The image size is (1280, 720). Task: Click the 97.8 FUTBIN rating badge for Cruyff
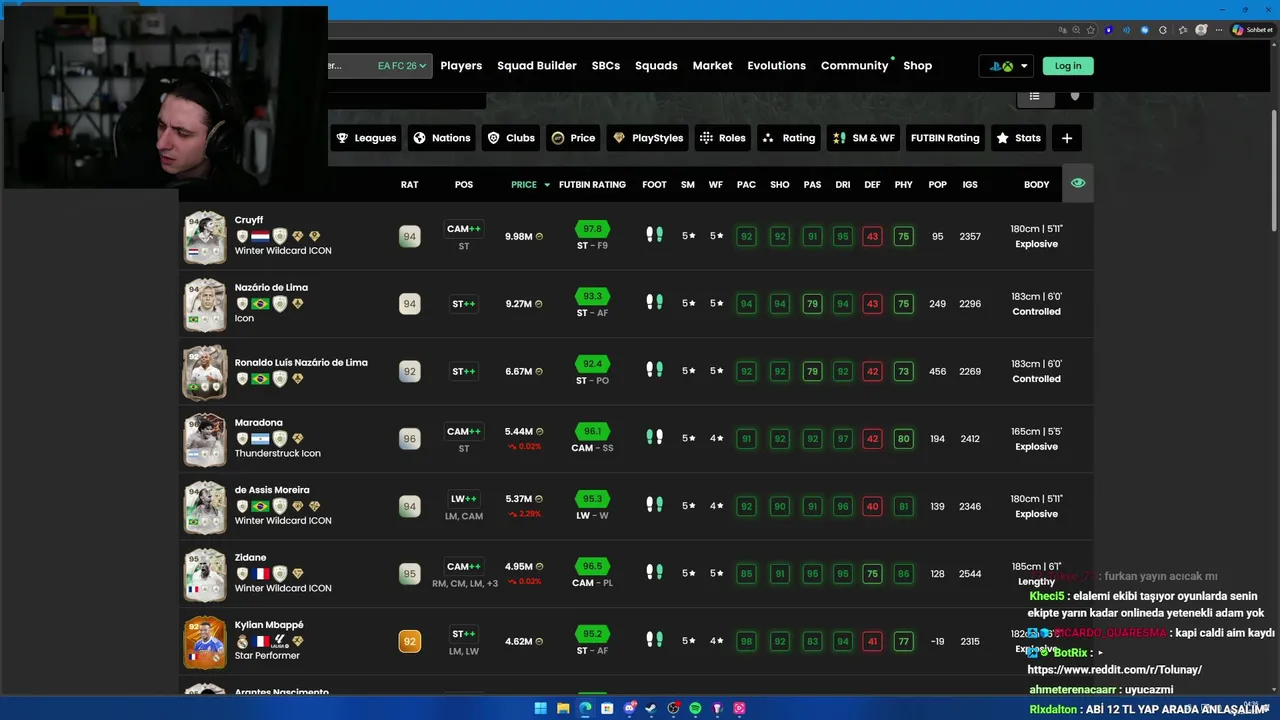pos(592,229)
